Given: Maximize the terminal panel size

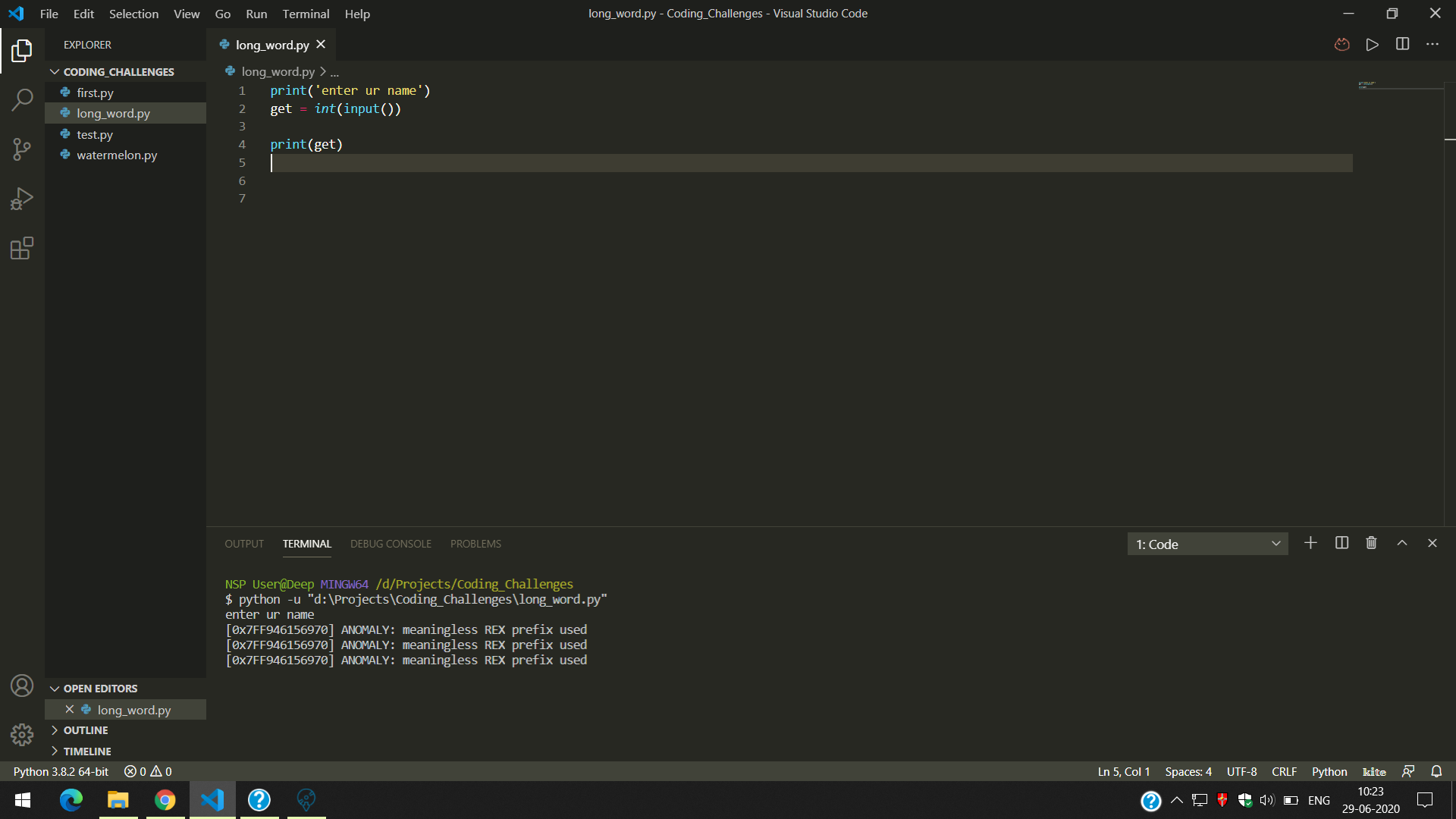Looking at the screenshot, I should [1402, 543].
